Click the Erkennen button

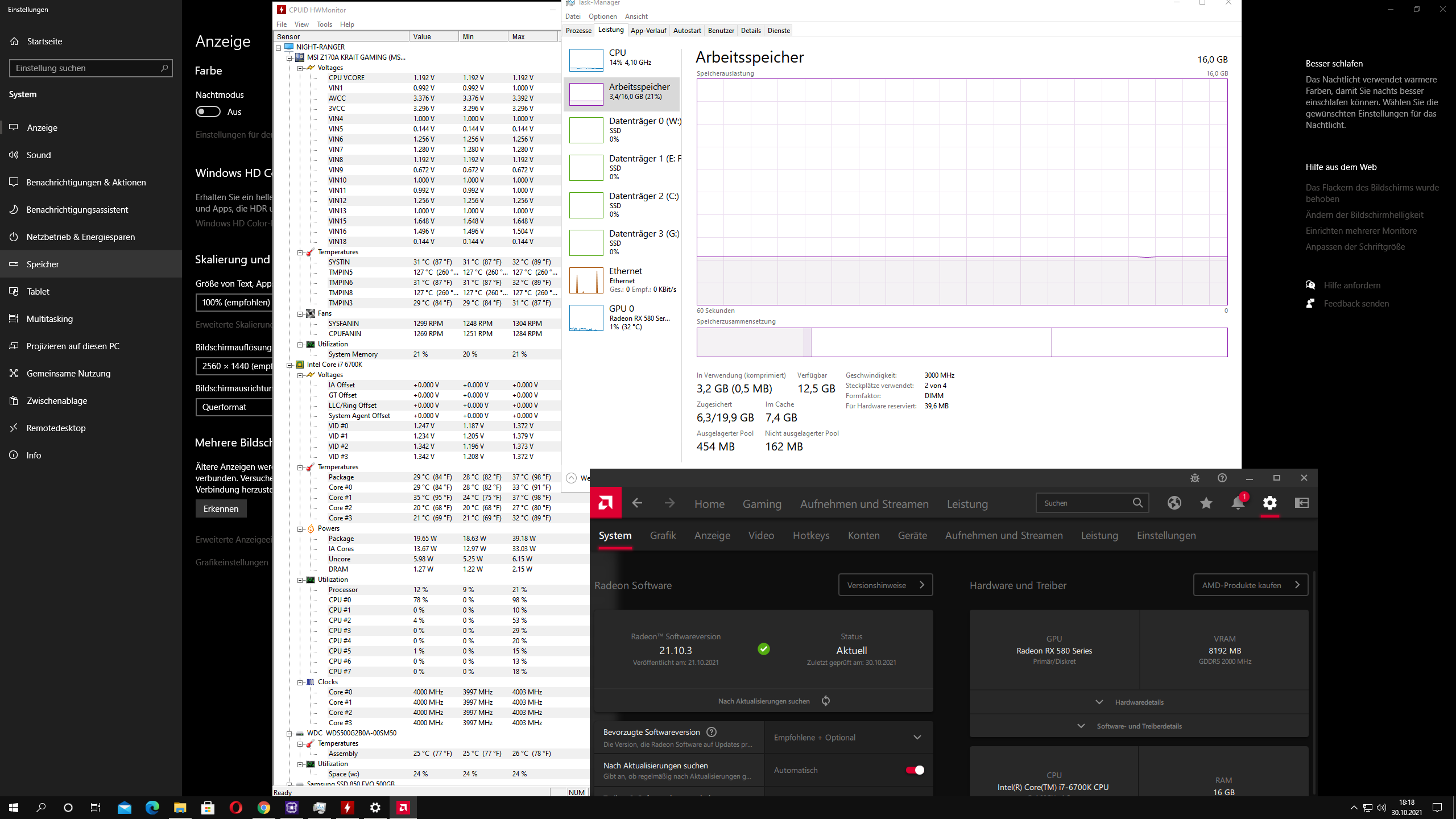pyautogui.click(x=221, y=508)
